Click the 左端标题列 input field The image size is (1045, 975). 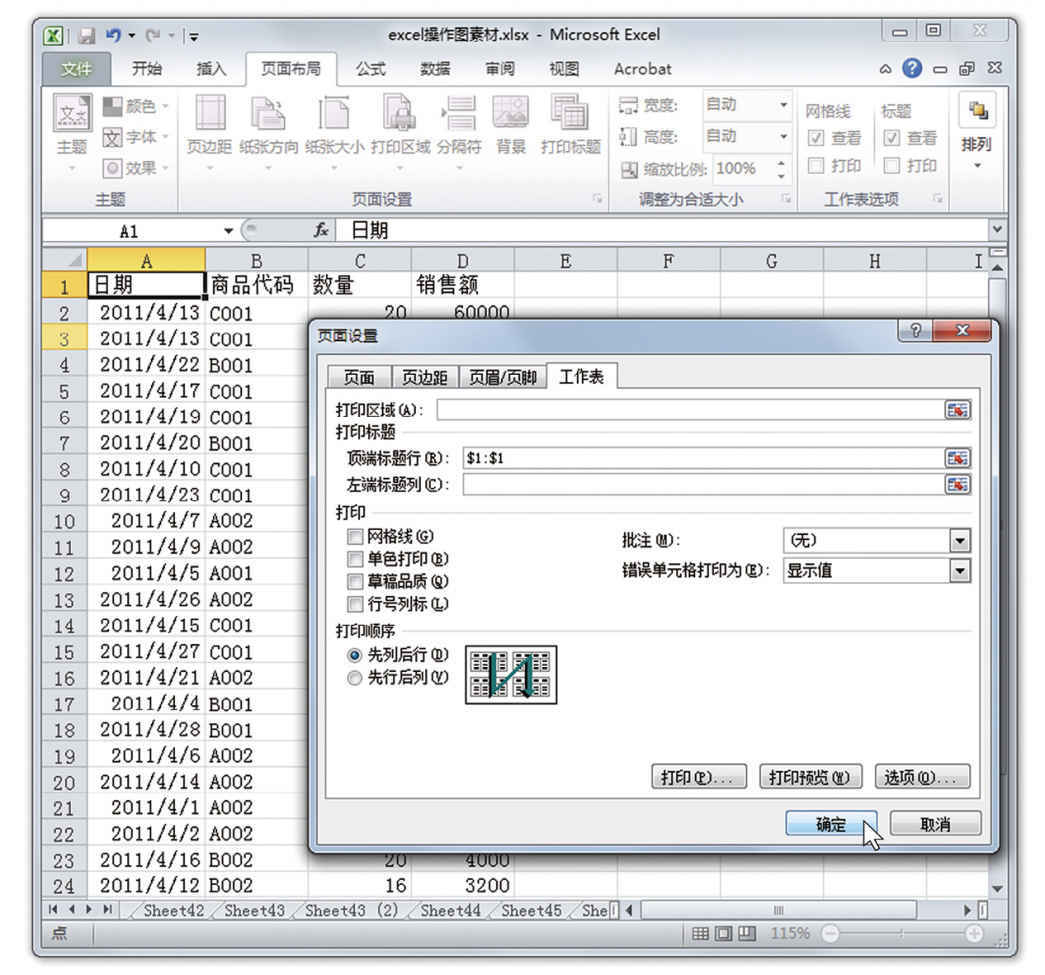click(702, 485)
